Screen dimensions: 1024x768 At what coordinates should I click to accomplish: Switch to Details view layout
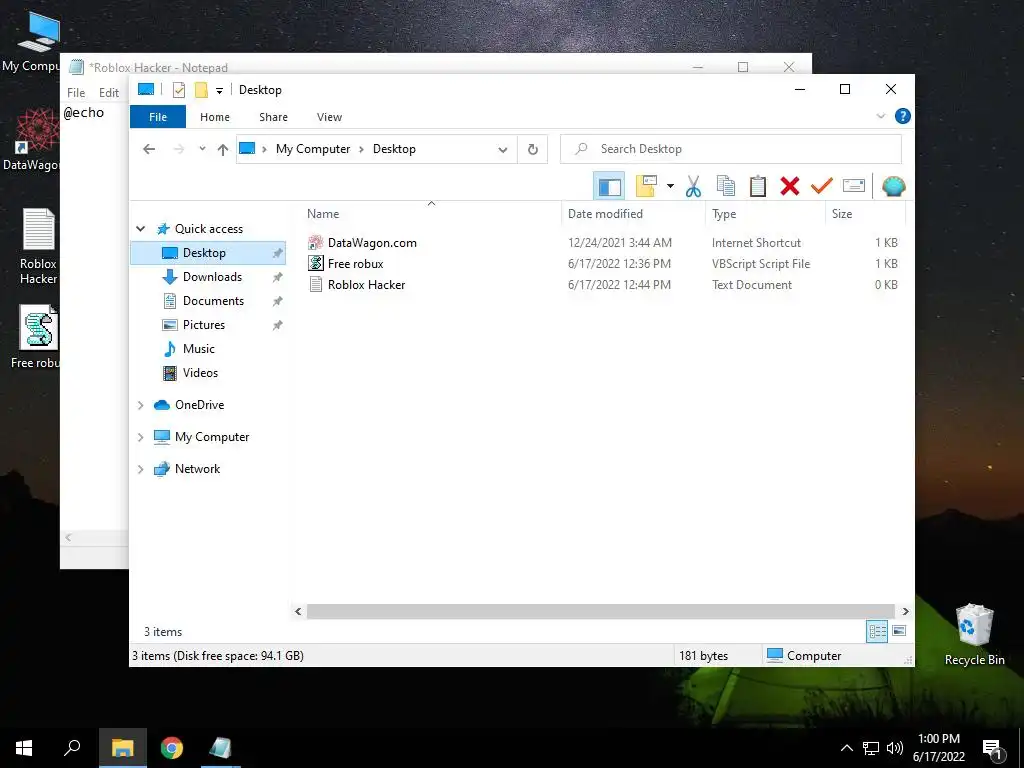[x=877, y=631]
